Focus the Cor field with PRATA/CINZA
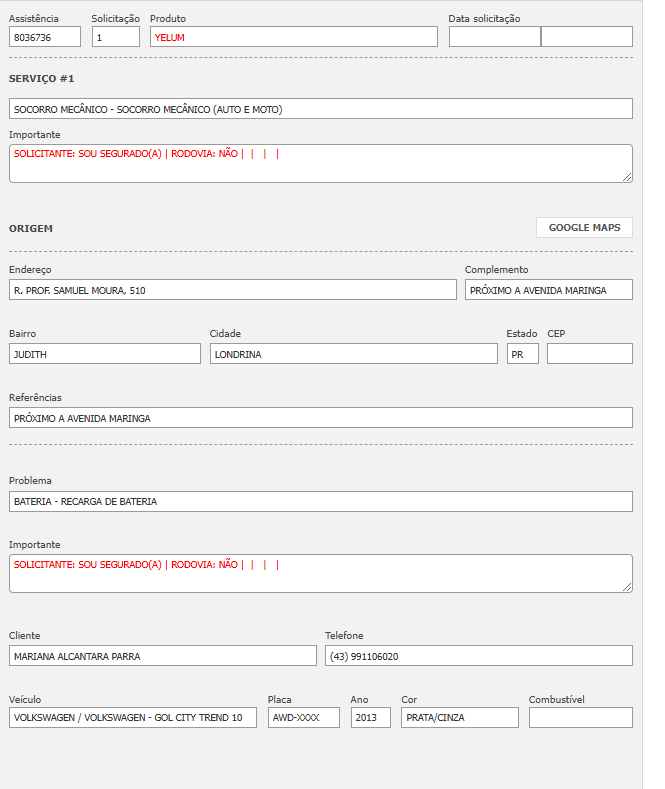The image size is (665, 789). click(x=460, y=718)
